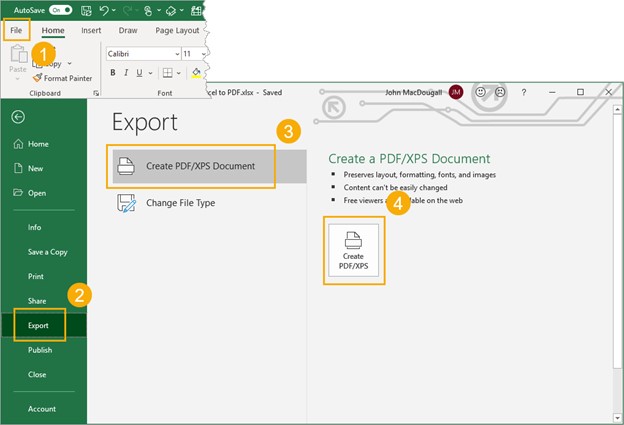Click the Format Painter brush button
The height and width of the screenshot is (425, 624).
click(62, 78)
